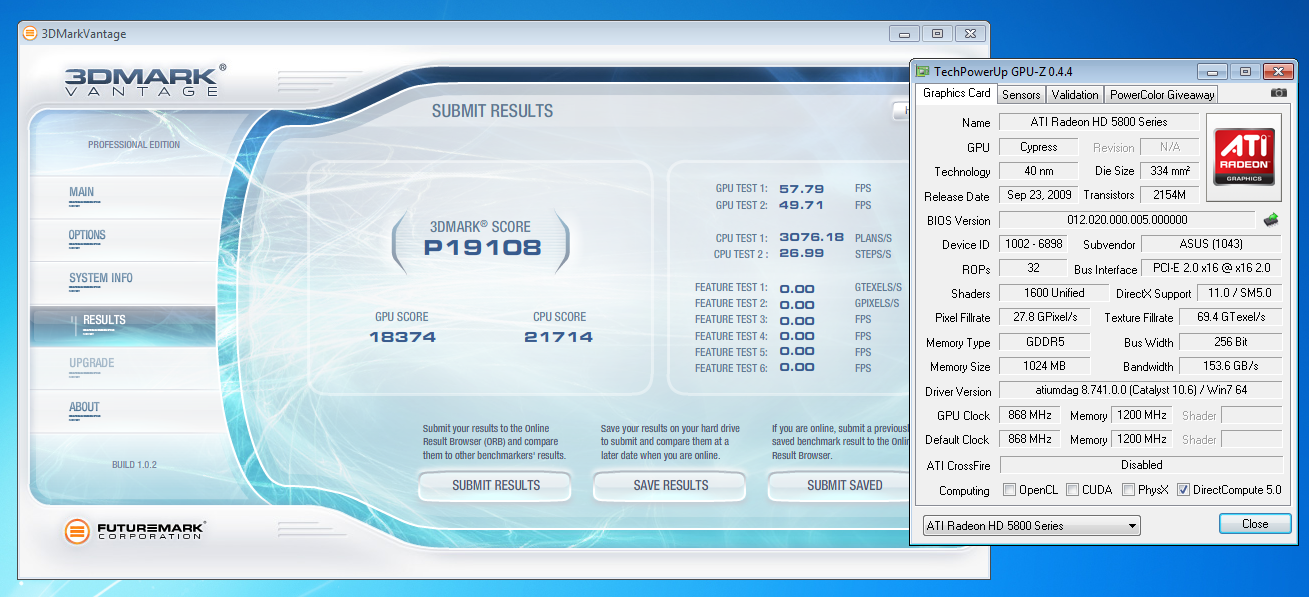Click the ATI Radeon Graphics logo
Screen dimensions: 1309x597
coord(1244,156)
